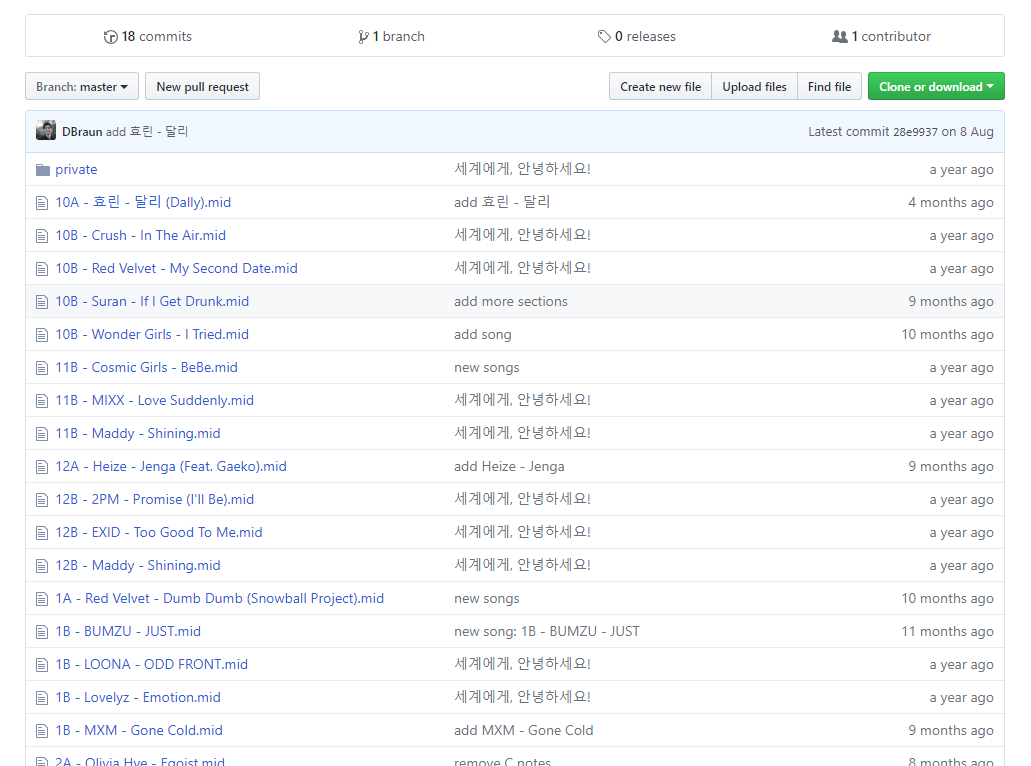The width and height of the screenshot is (1031, 766).
Task: Click file icon beside Lovelyz - Emotion.mid
Action: pos(42,698)
